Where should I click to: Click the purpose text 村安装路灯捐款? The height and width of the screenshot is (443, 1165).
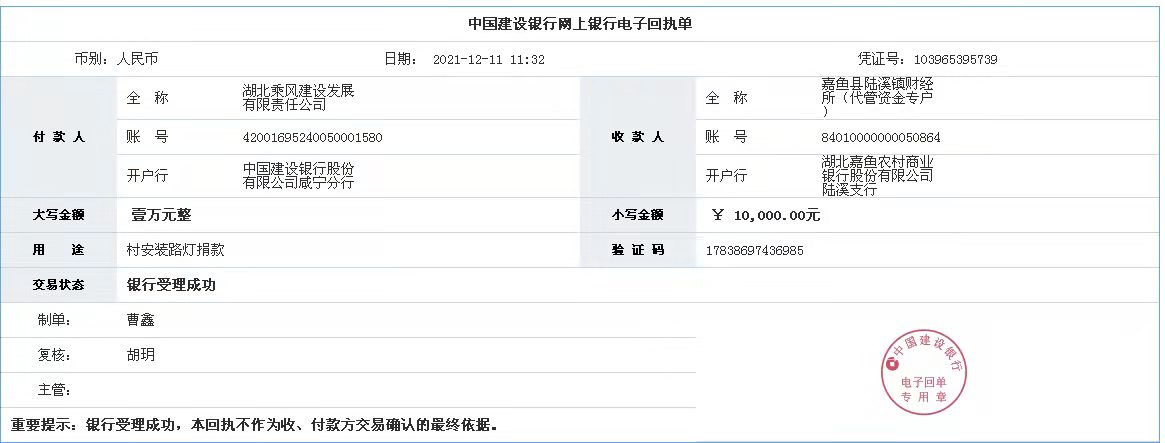(182, 250)
